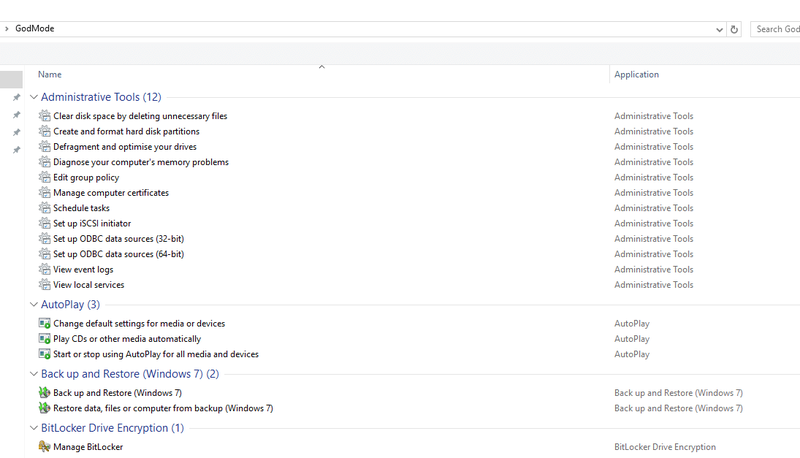The image size is (800, 458).
Task: Click the Administrative Tools (12) group heading
Action: 101,97
